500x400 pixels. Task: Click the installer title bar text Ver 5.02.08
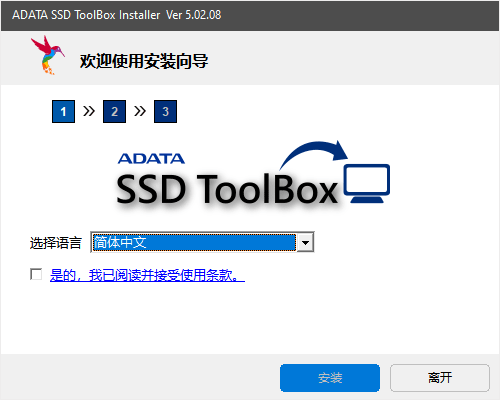(x=194, y=15)
